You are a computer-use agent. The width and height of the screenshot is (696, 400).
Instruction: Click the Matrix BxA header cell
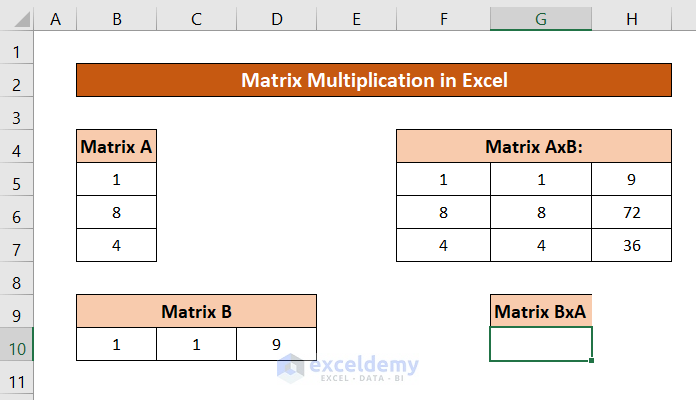click(x=541, y=311)
